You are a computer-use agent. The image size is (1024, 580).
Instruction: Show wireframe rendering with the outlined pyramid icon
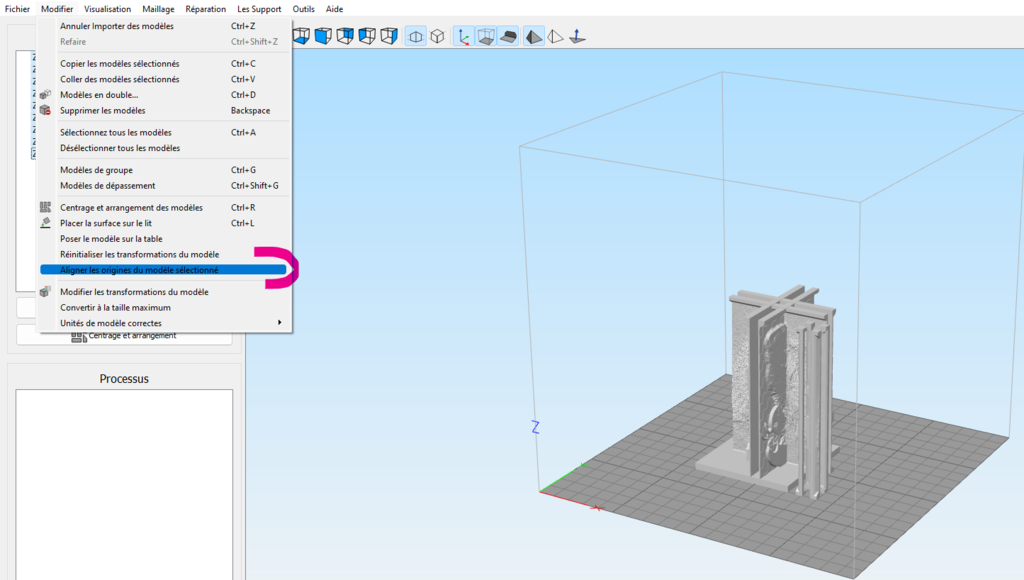[x=556, y=37]
